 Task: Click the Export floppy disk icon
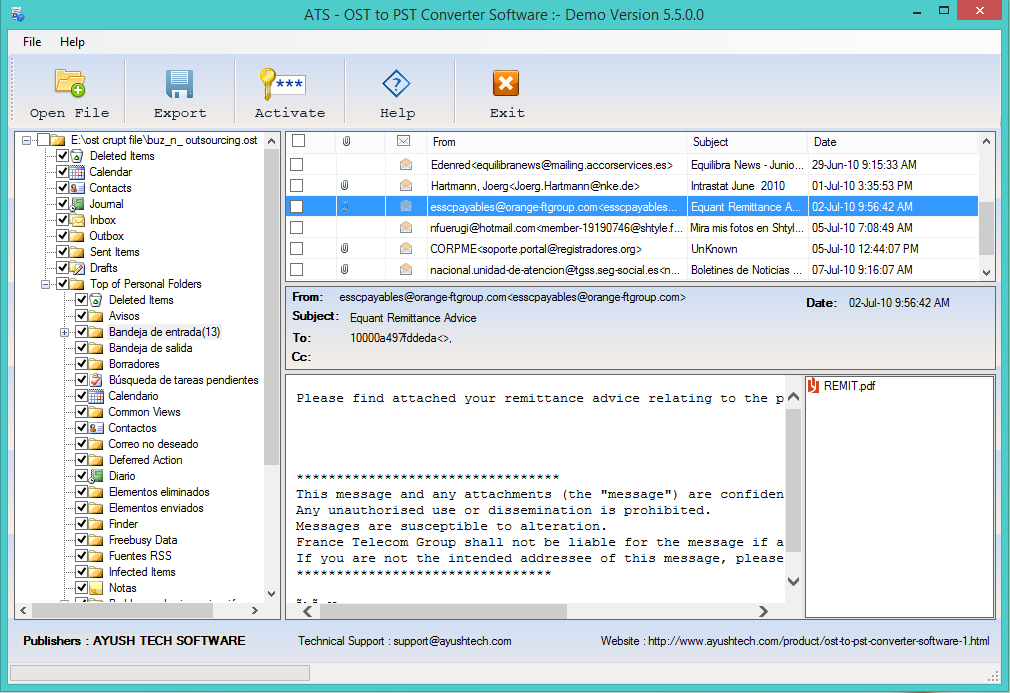pyautogui.click(x=180, y=83)
